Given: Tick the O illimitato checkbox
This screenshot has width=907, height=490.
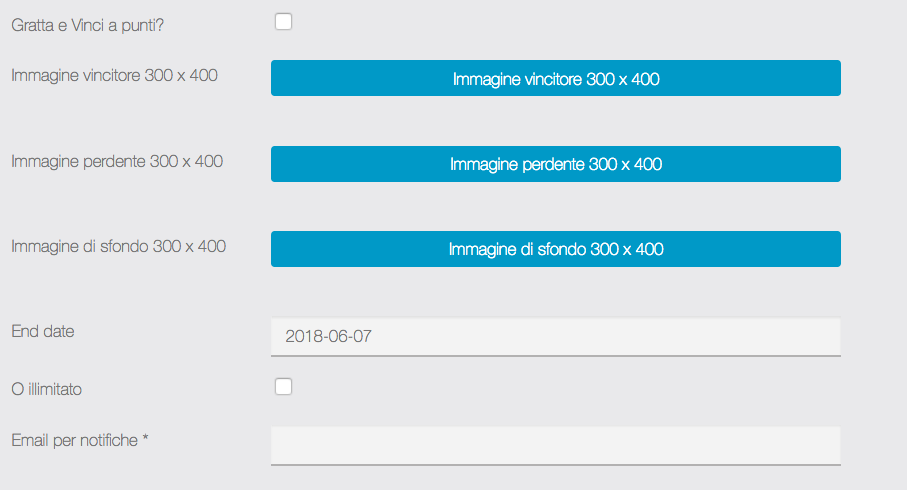Looking at the screenshot, I should (x=284, y=387).
